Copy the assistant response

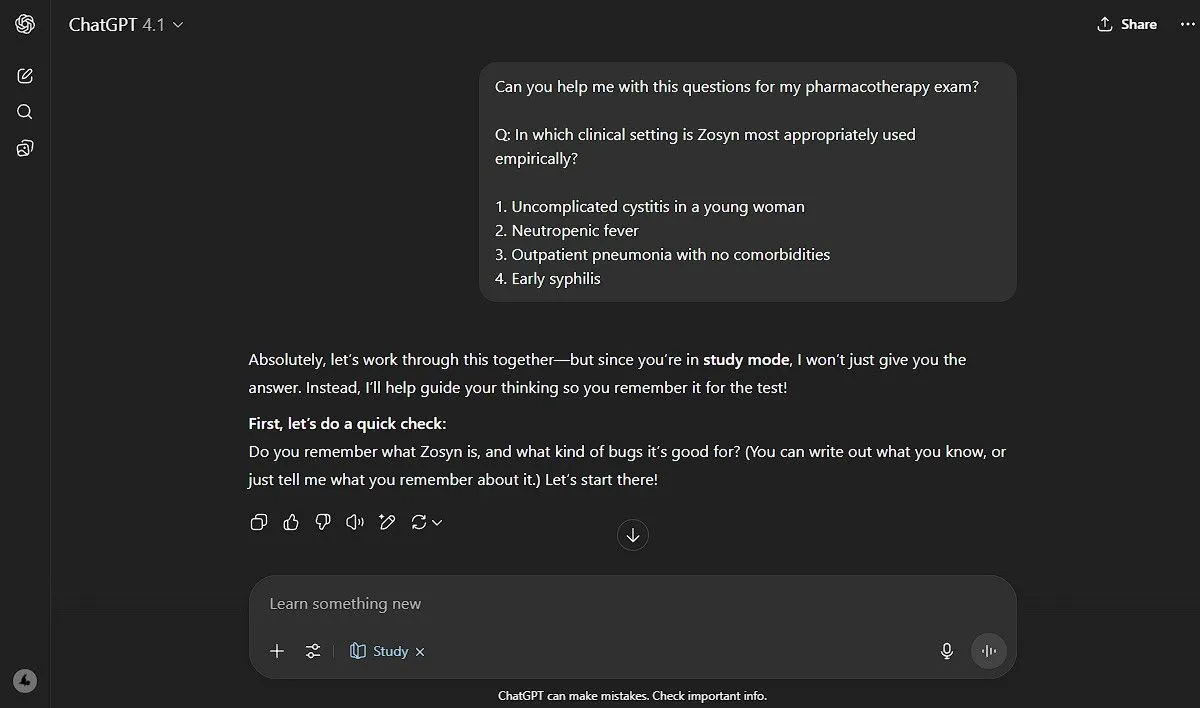pyautogui.click(x=259, y=522)
